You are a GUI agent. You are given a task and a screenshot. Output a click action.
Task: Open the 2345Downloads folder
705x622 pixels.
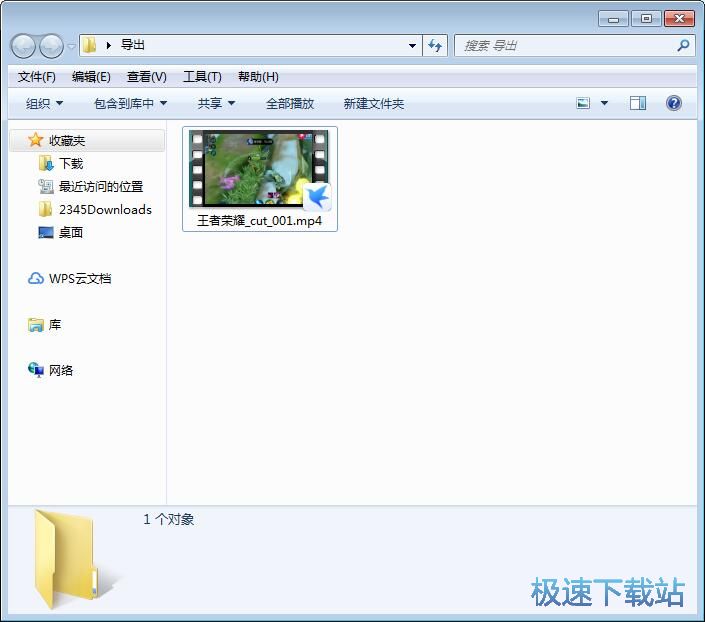[x=105, y=210]
